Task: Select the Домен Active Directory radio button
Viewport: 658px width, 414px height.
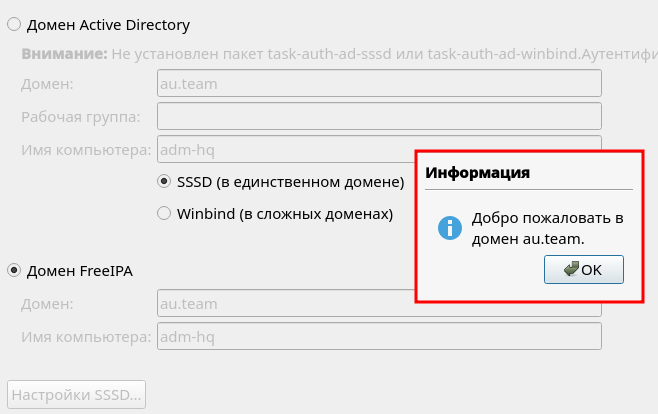Action: point(14,24)
